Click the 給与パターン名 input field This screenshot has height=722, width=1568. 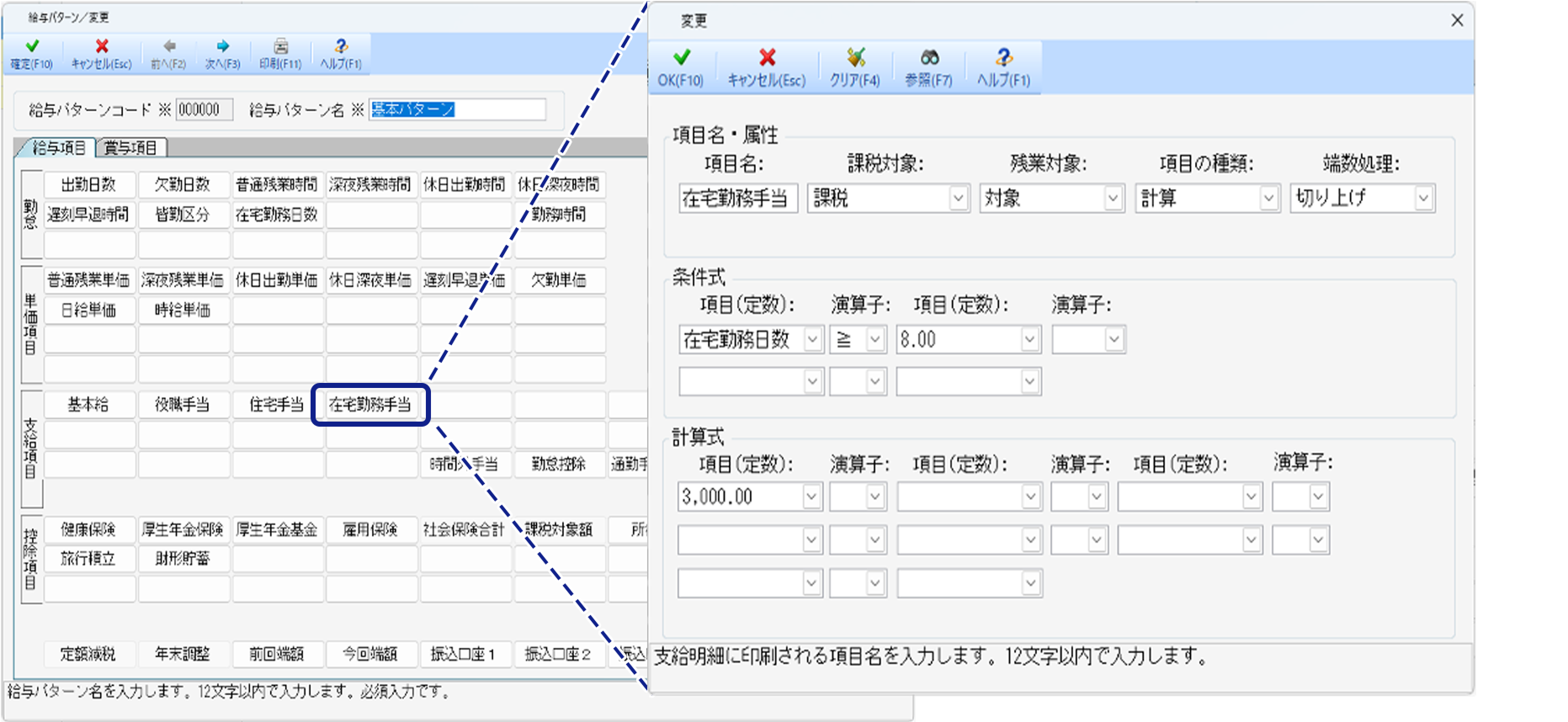[x=457, y=109]
